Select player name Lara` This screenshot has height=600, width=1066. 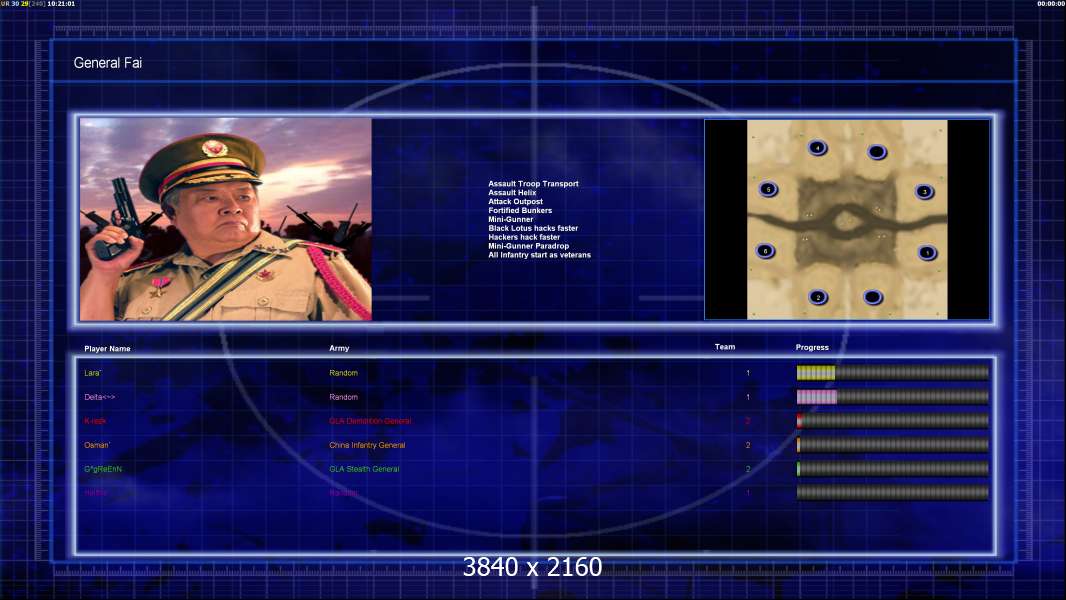[x=92, y=373]
